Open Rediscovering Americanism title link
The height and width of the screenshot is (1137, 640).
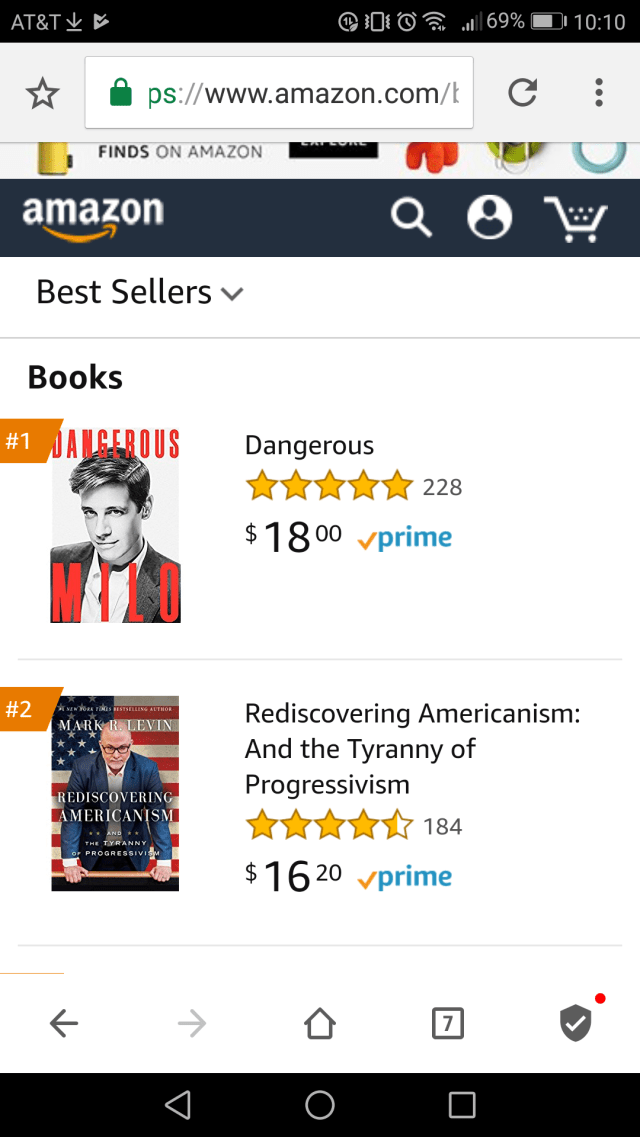coord(412,748)
